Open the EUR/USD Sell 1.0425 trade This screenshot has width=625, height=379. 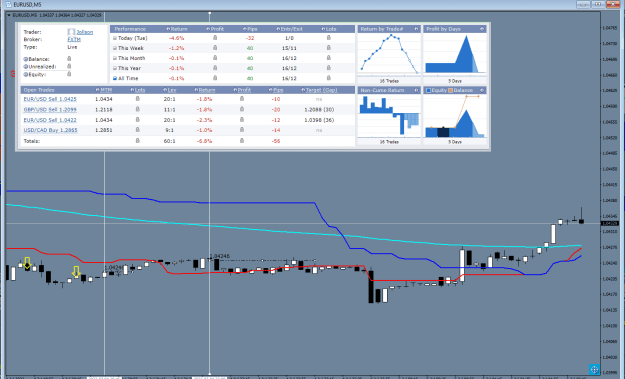(50, 99)
